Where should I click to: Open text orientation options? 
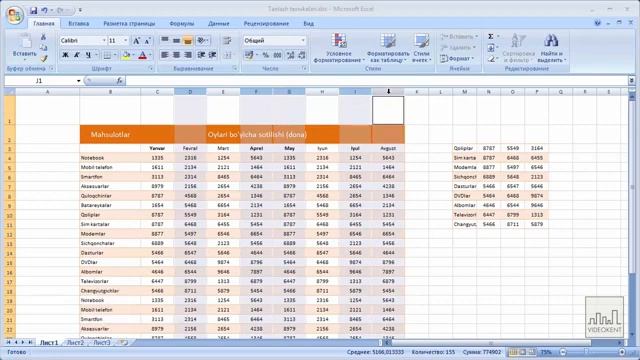click(202, 40)
